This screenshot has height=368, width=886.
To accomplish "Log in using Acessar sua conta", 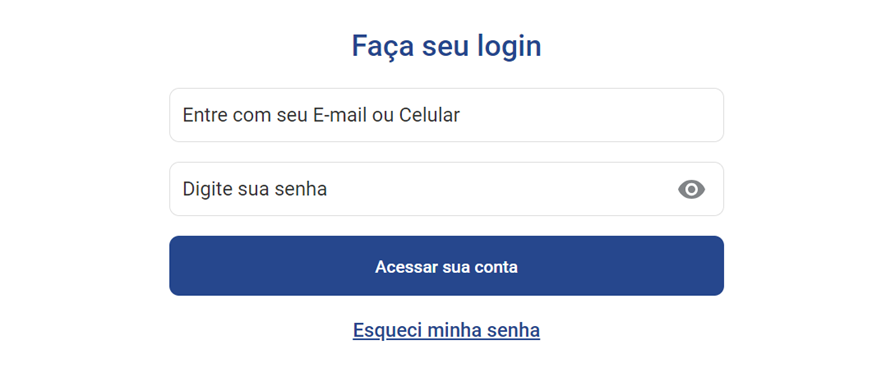I will [x=446, y=266].
